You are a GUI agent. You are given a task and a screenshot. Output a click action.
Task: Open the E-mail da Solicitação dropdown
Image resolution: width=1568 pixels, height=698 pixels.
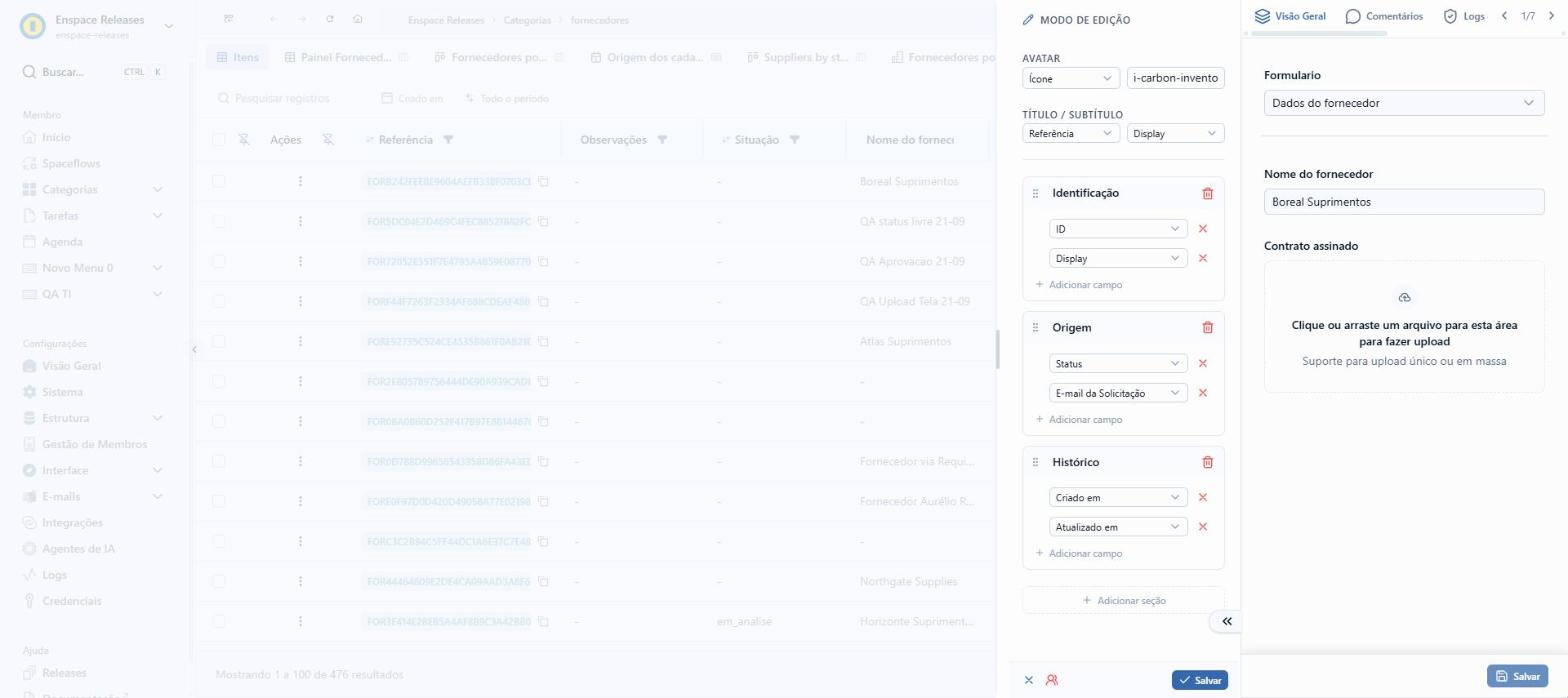(1118, 393)
